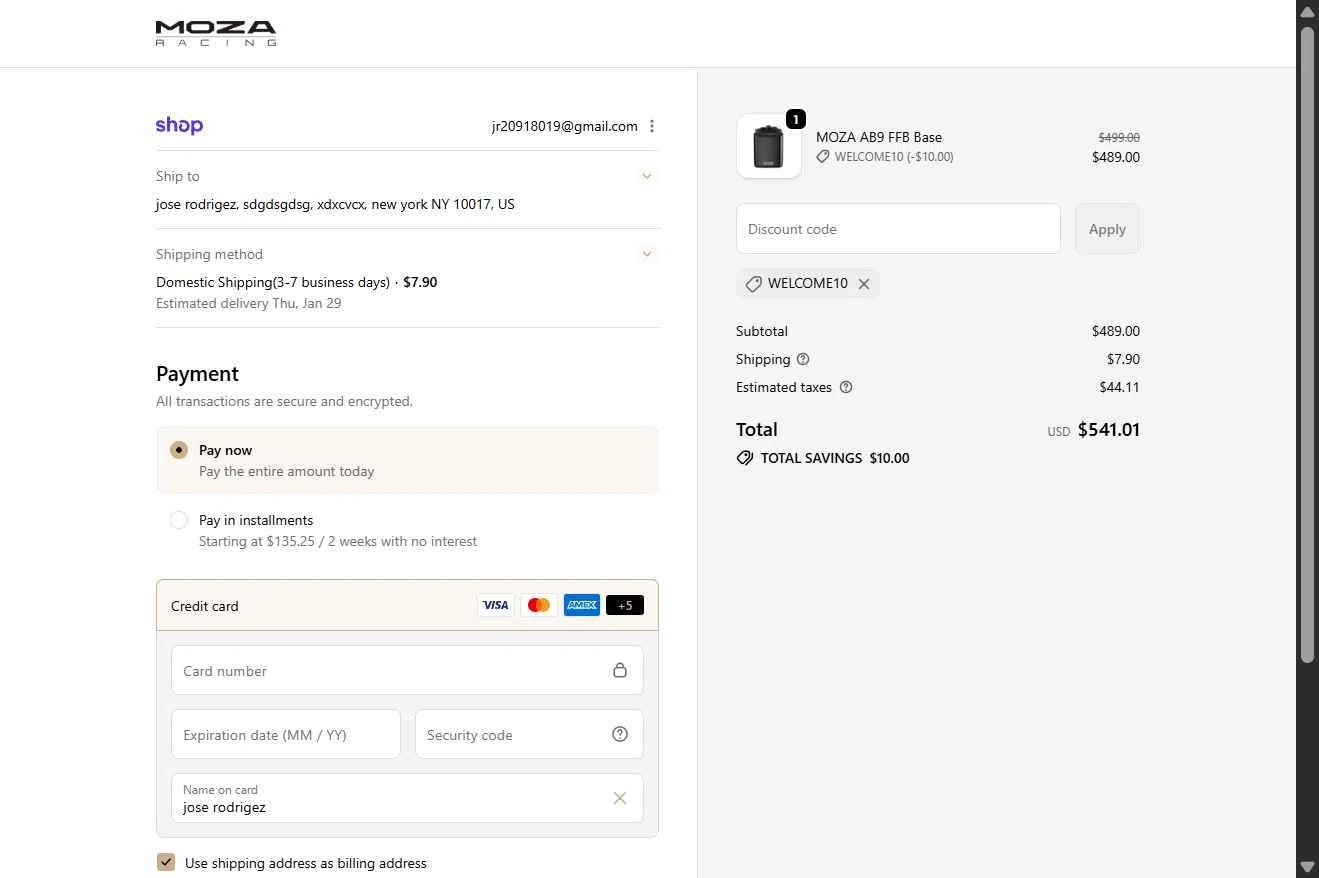Viewport: 1319px width, 878px height.
Task: Open the account options kebab menu
Action: [x=652, y=126]
